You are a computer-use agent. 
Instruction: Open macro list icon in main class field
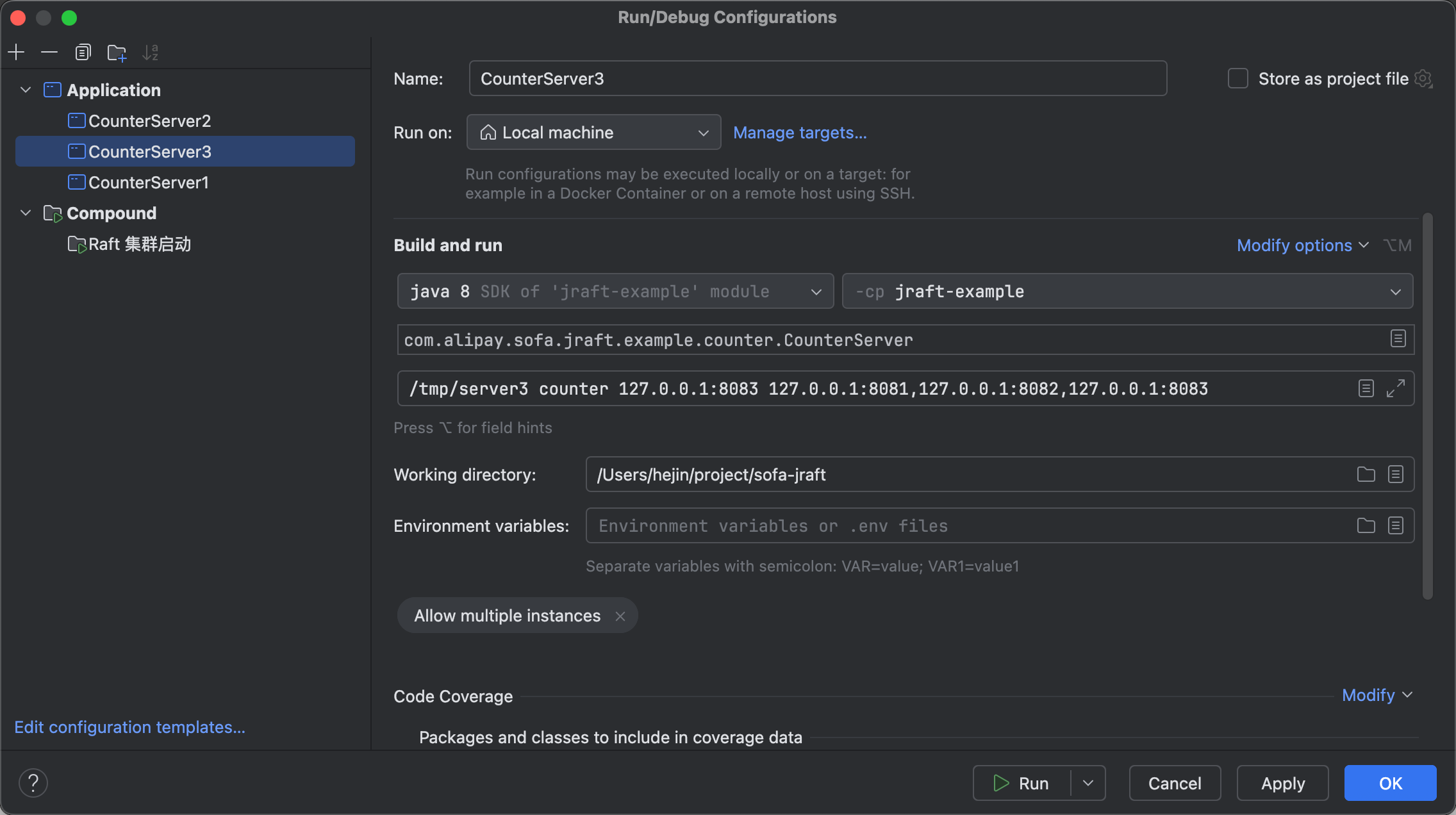coord(1398,339)
